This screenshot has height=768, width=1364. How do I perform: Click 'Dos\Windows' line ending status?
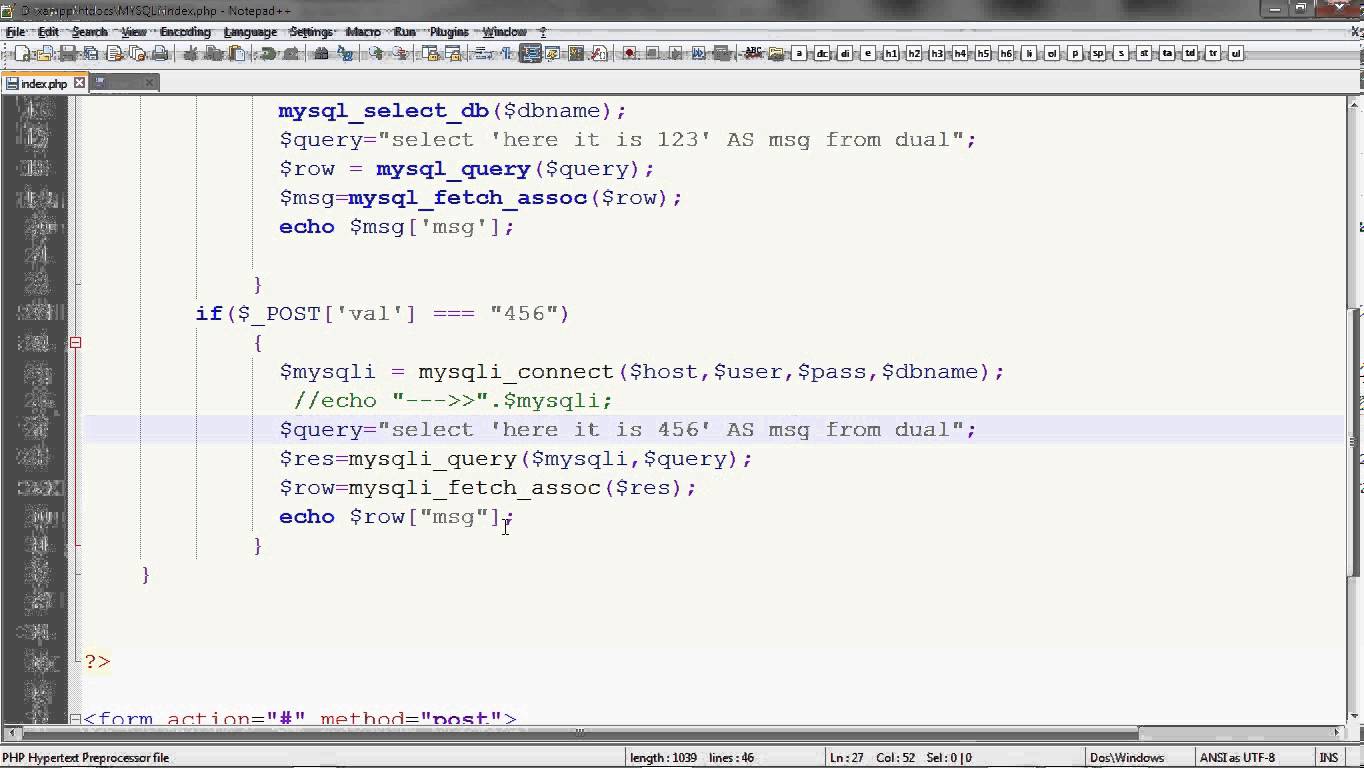point(1127,758)
